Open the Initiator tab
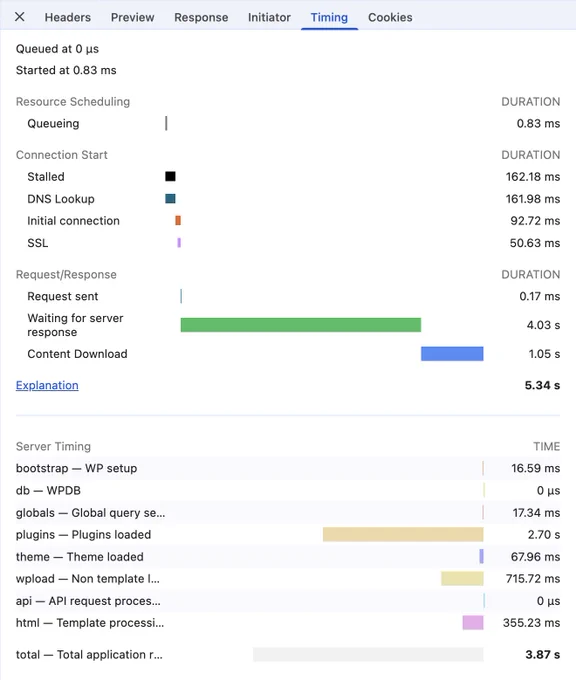Image resolution: width=576 pixels, height=680 pixels. tap(269, 17)
